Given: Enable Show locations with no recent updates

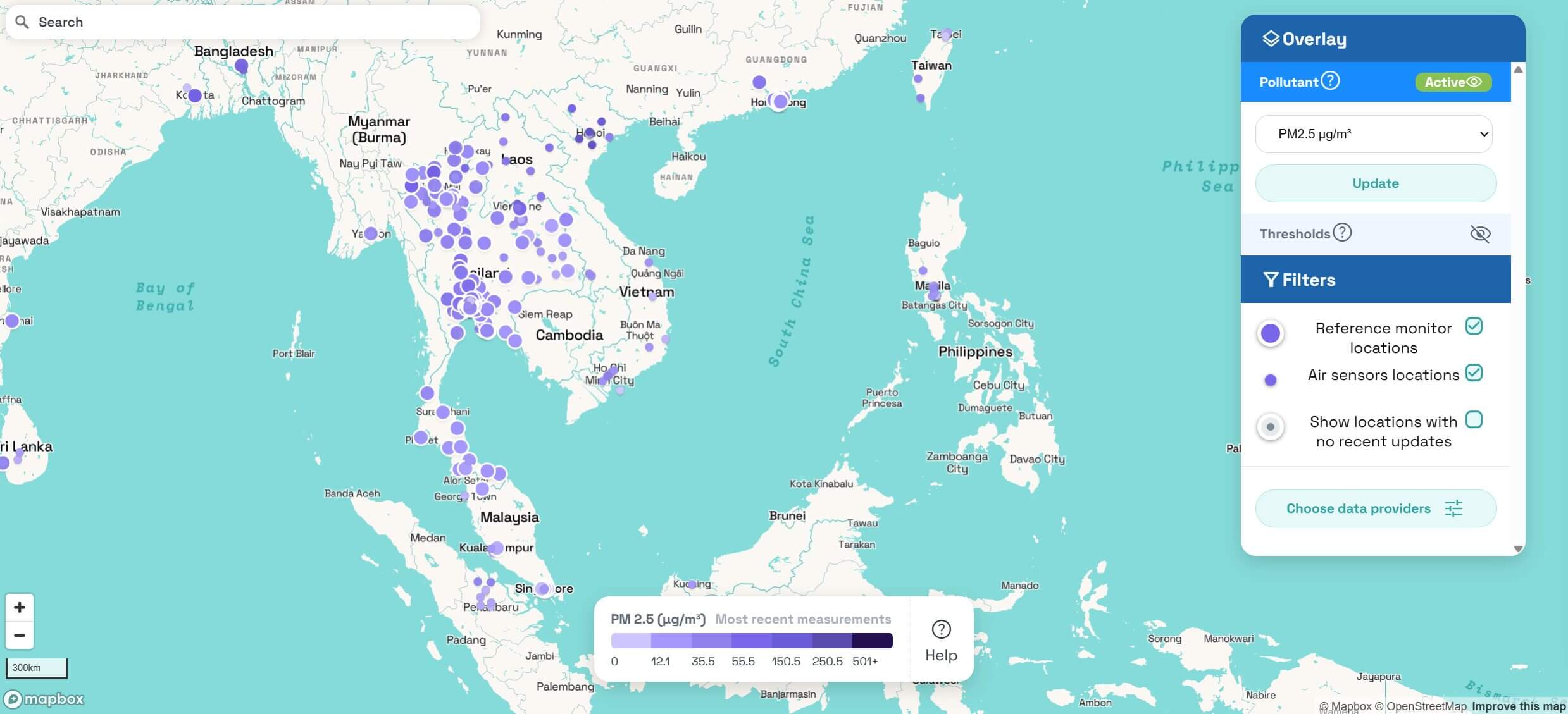Looking at the screenshot, I should (1474, 419).
